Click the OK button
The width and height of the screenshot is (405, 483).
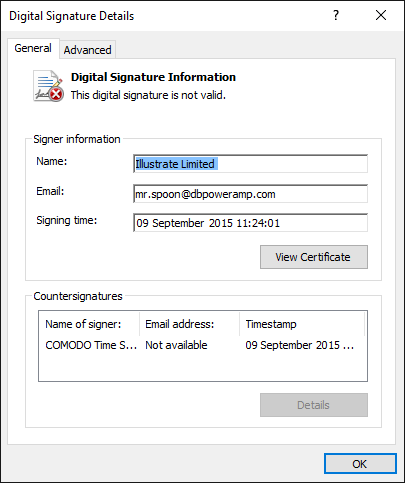pyautogui.click(x=360, y=464)
